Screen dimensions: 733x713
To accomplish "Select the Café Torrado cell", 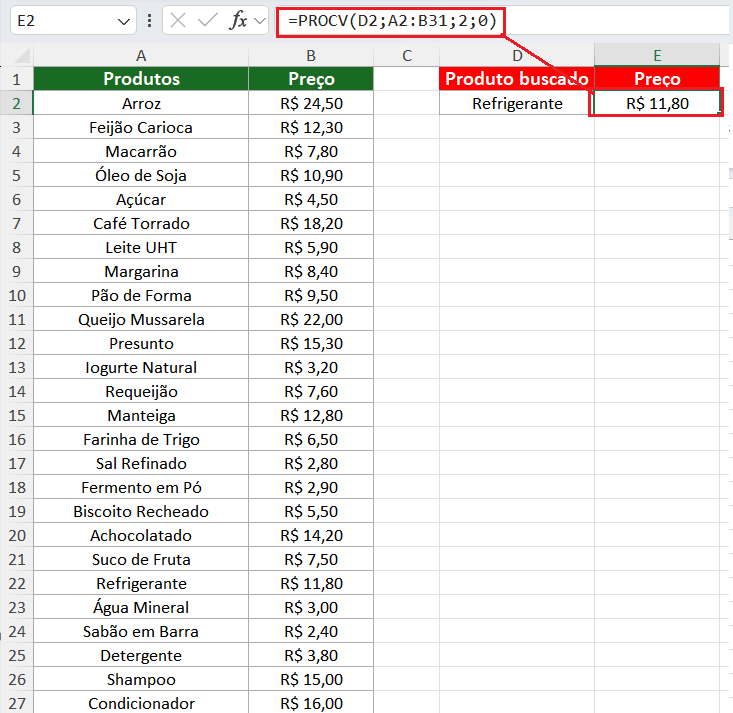I will (x=141, y=223).
